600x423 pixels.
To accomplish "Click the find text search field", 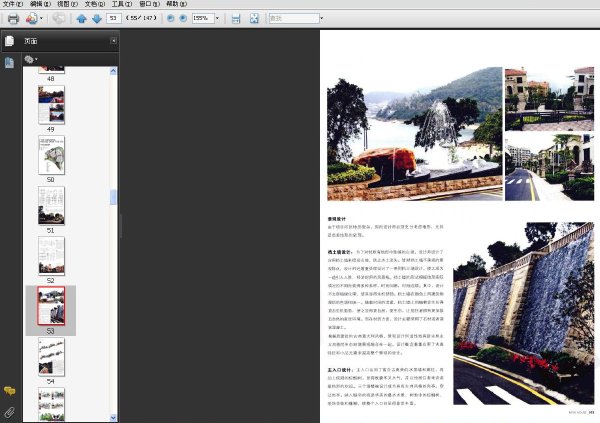I will [294, 18].
